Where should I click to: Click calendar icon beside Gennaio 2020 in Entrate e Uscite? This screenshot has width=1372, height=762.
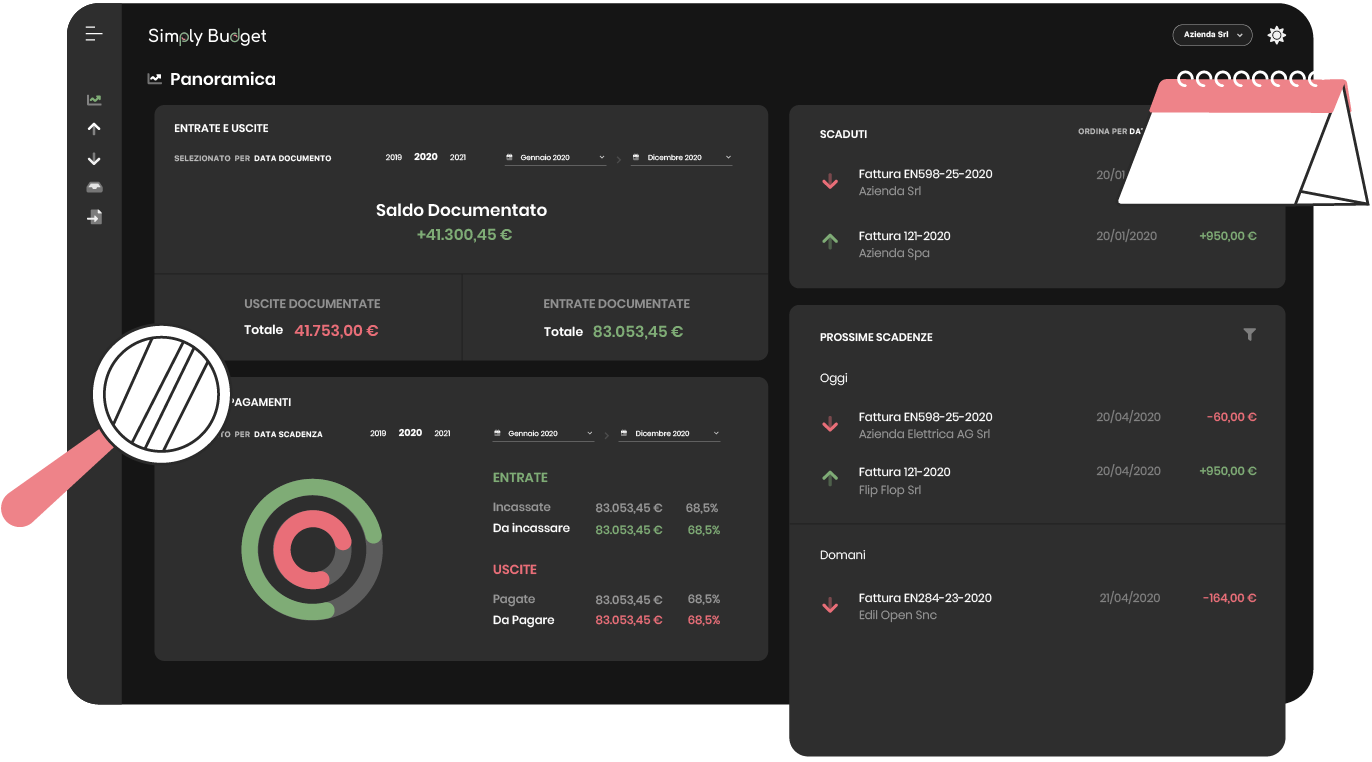click(510, 158)
